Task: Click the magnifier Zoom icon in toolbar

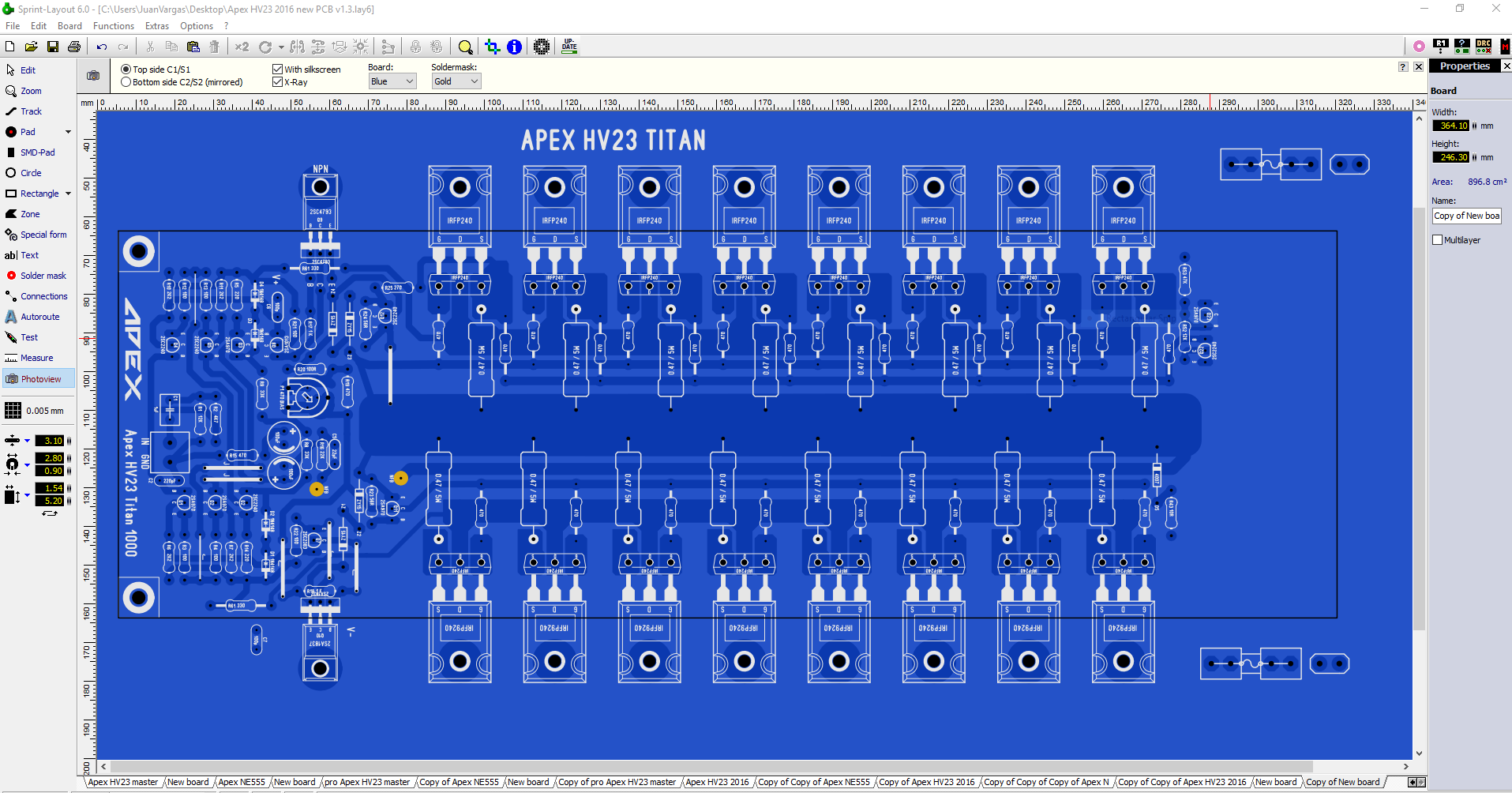Action: pos(465,47)
